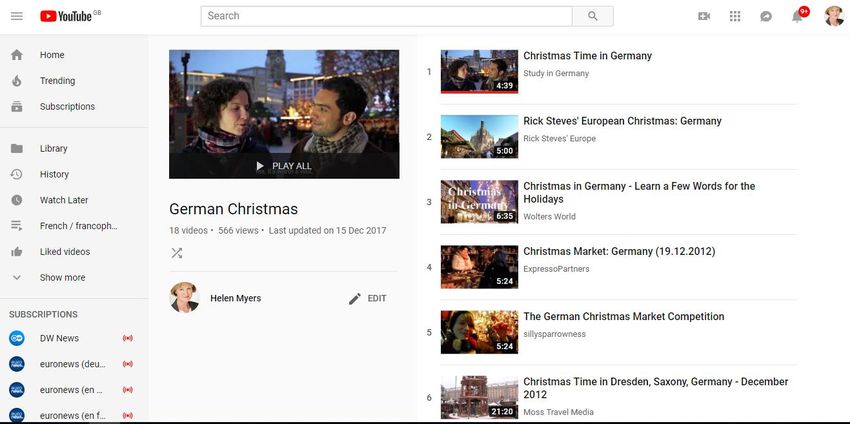
Task: Click the Moss Travel Media channel name
Action: (558, 412)
